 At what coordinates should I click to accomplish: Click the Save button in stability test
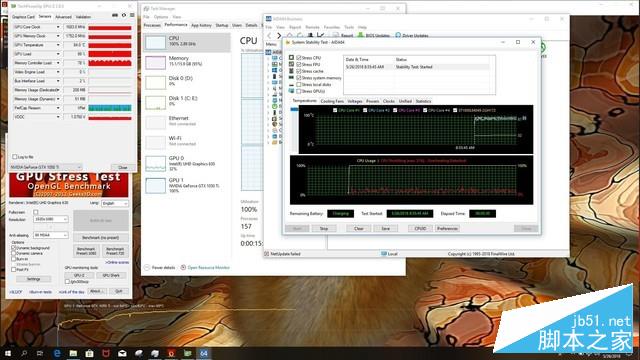pyautogui.click(x=385, y=229)
